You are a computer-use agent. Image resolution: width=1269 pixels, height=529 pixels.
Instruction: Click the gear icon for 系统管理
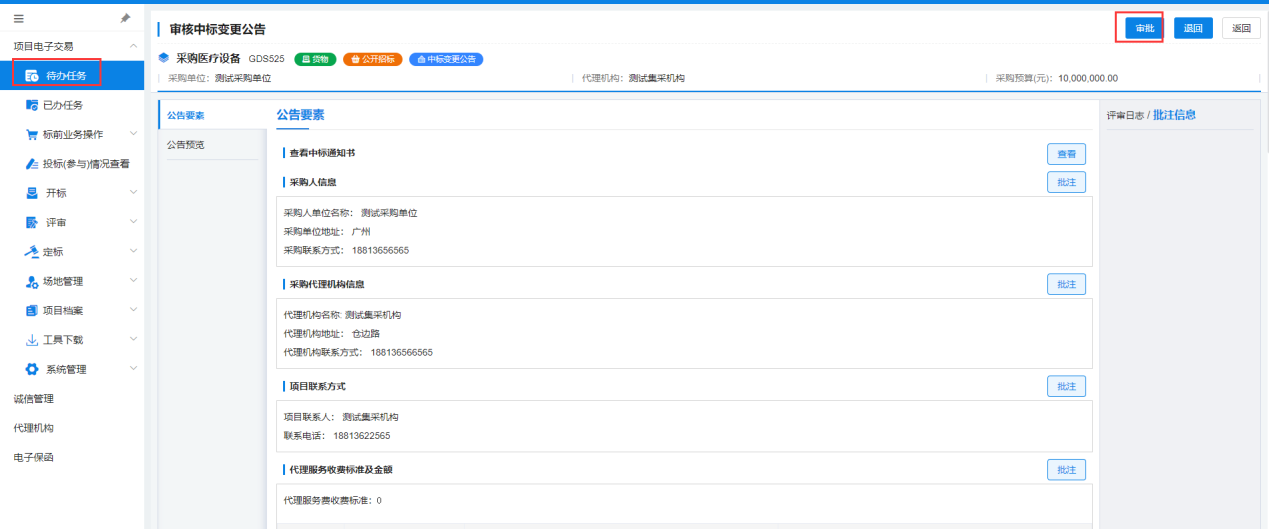[32, 369]
